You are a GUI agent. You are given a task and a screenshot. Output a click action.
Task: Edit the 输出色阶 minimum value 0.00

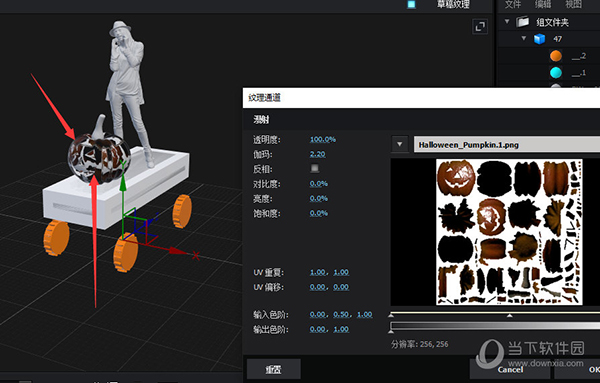(318, 329)
